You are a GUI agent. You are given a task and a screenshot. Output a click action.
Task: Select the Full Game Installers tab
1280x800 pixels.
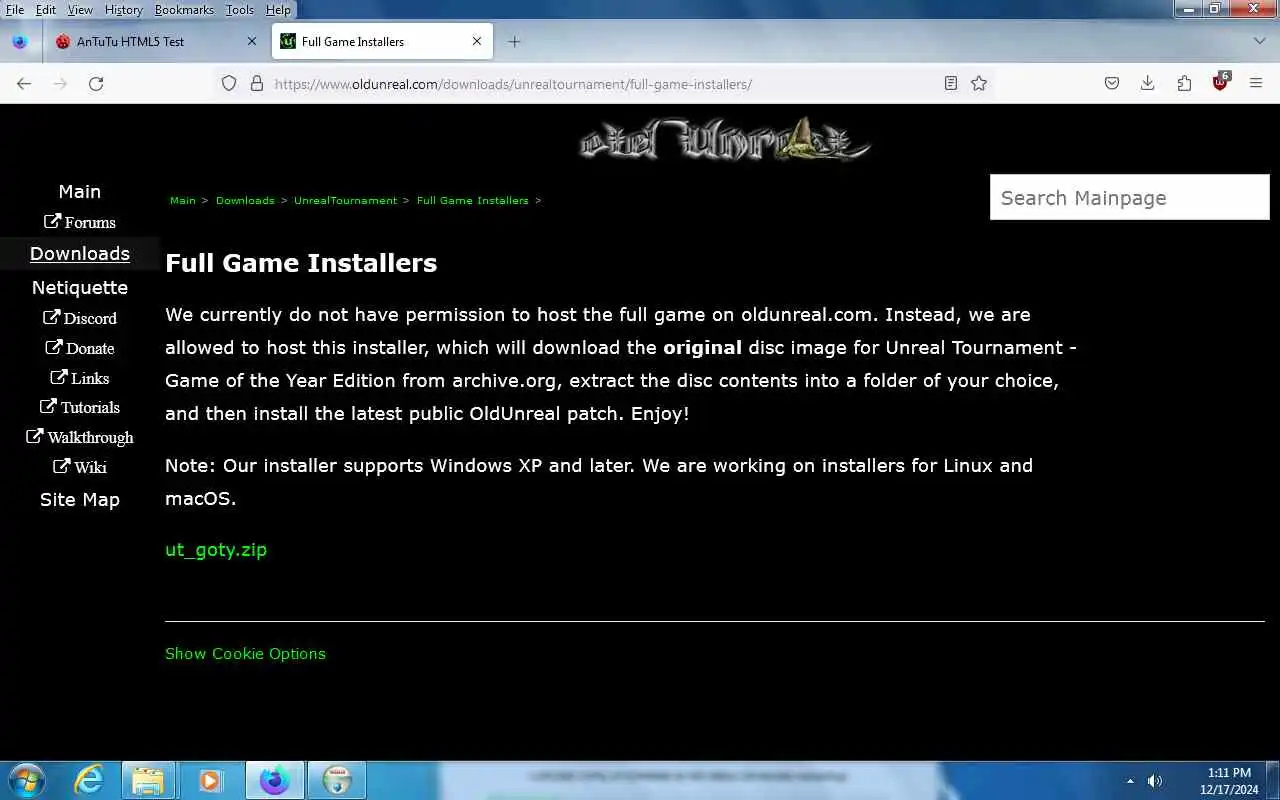point(382,42)
